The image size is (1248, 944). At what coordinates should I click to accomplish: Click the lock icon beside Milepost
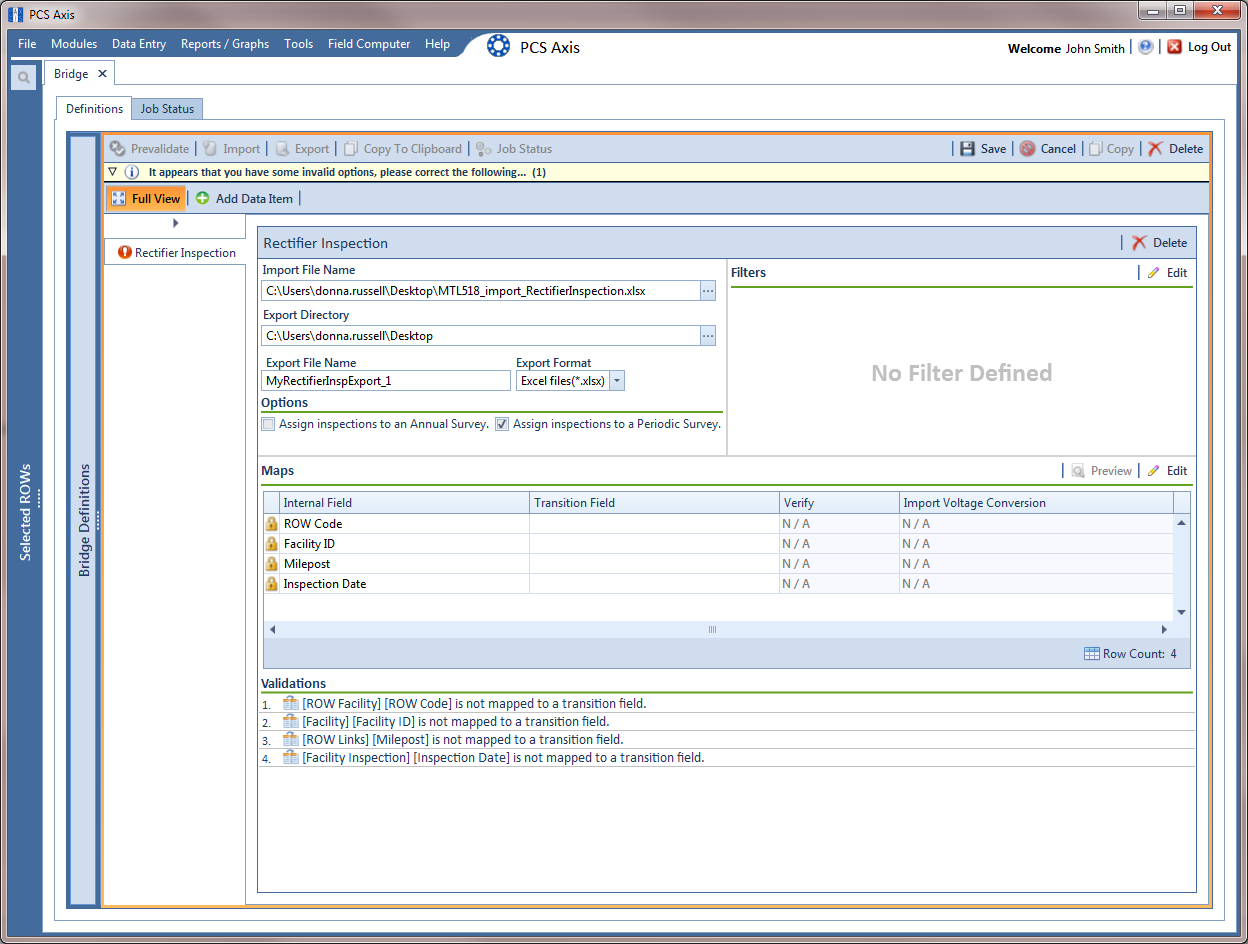pos(271,564)
